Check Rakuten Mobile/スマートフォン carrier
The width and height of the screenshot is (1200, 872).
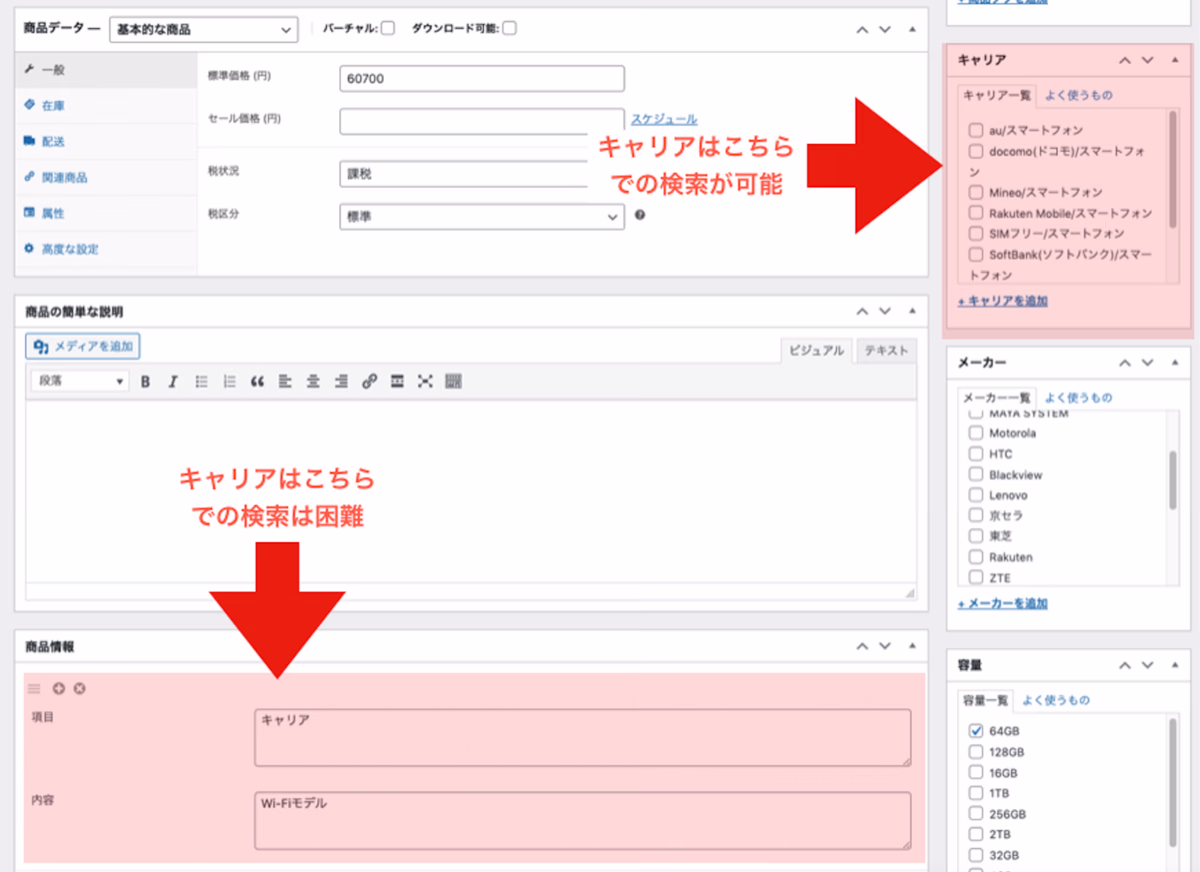(x=975, y=213)
